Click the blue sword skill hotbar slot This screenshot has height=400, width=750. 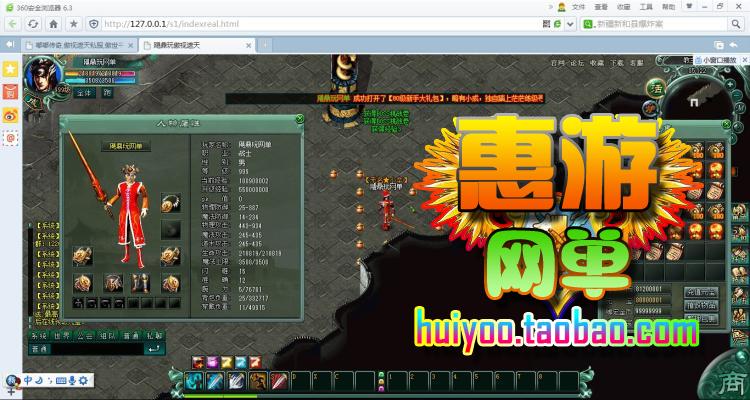[216, 381]
